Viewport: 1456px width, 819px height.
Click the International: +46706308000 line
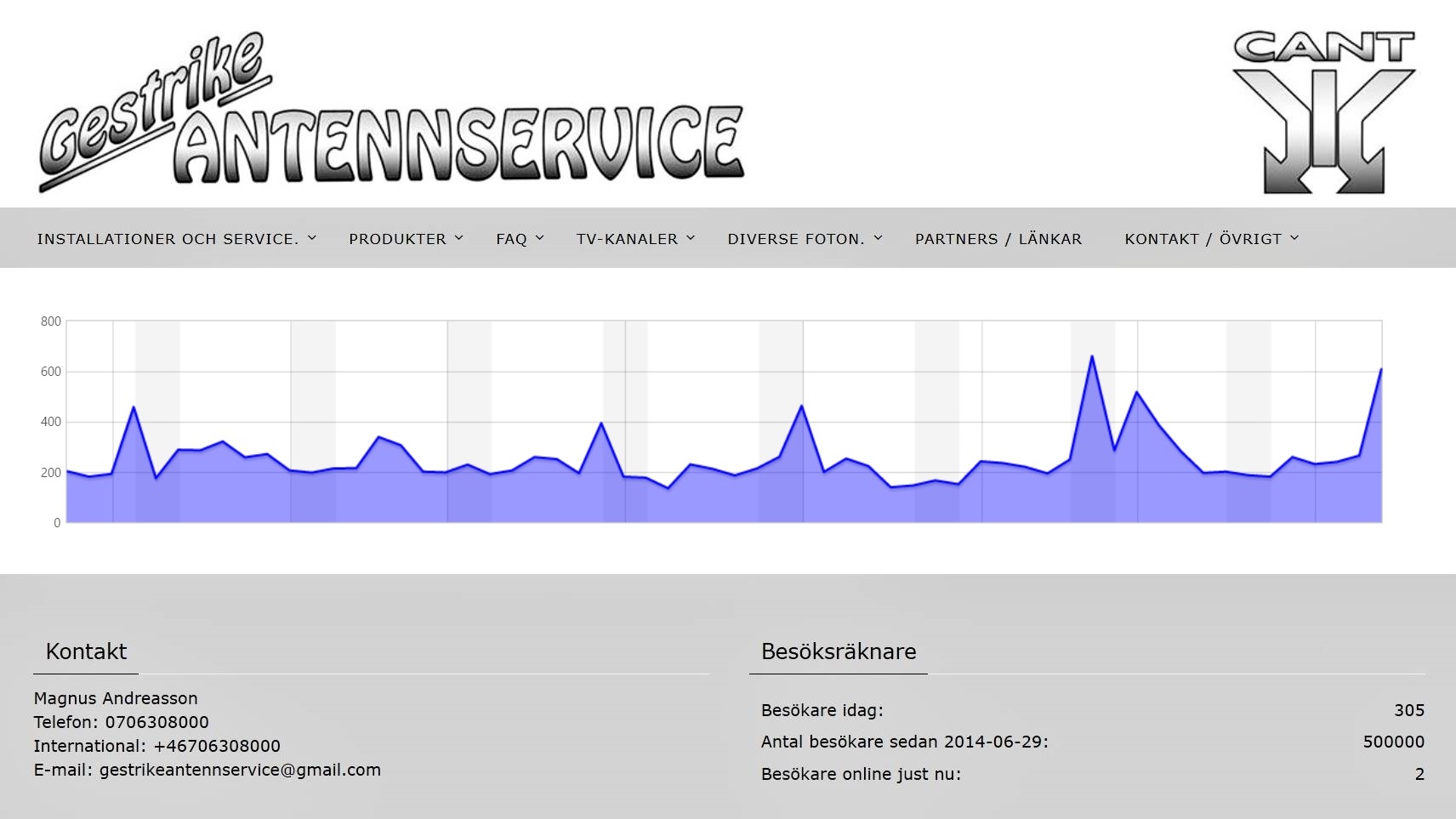(156, 746)
